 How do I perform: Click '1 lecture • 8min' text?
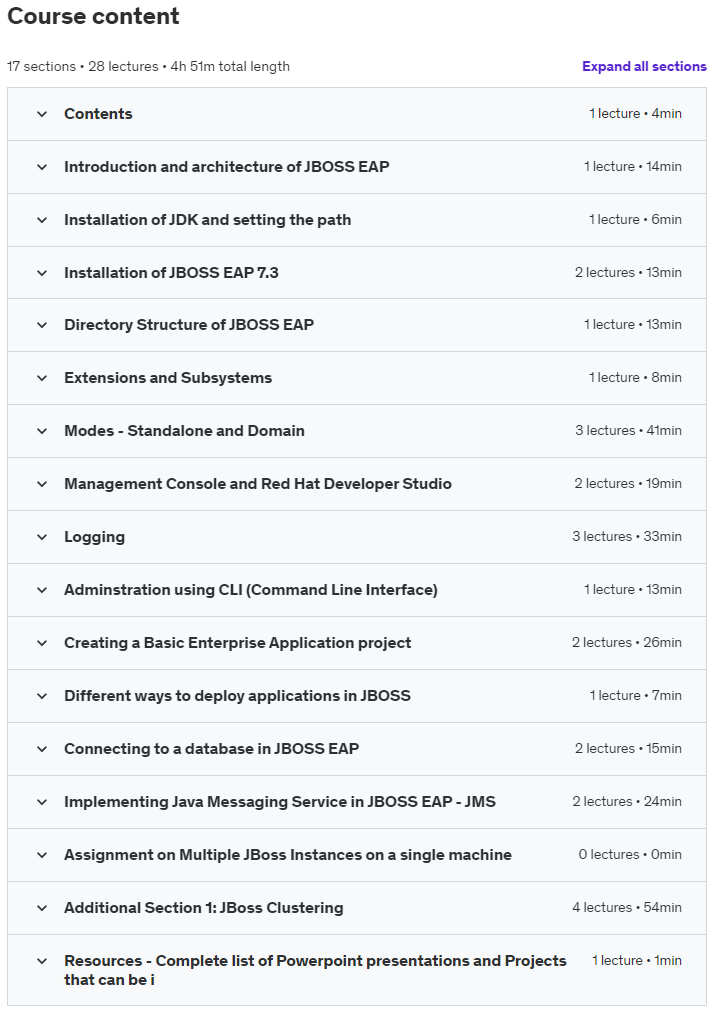[635, 377]
